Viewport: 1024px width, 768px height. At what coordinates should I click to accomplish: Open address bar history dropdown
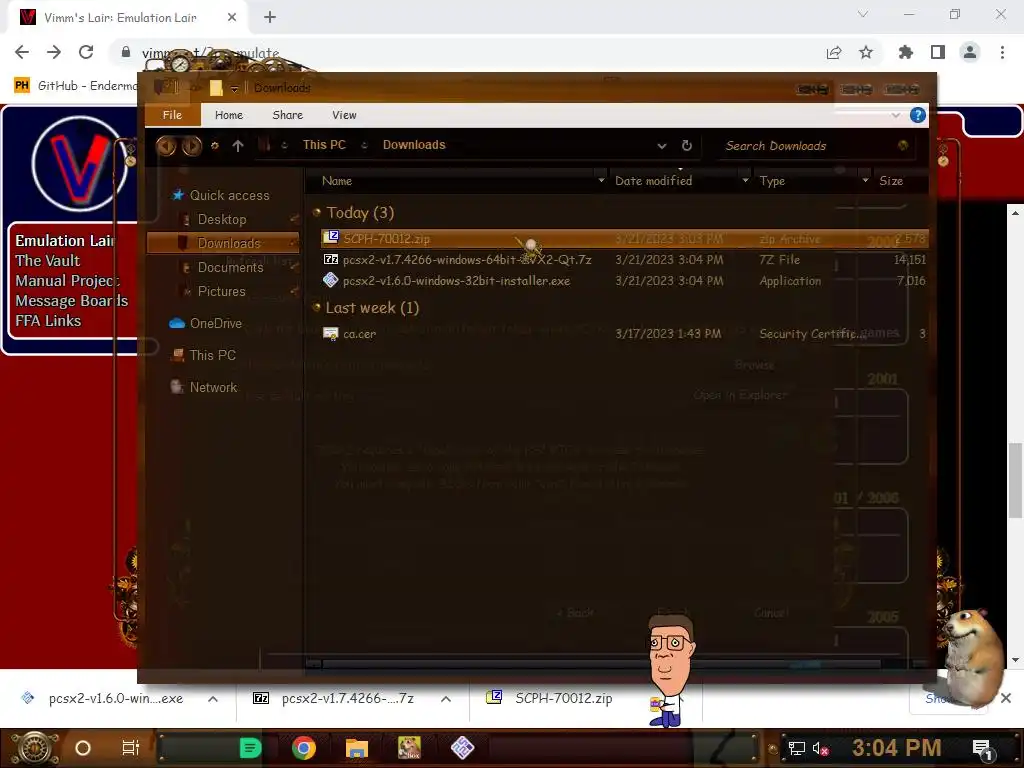pos(662,146)
